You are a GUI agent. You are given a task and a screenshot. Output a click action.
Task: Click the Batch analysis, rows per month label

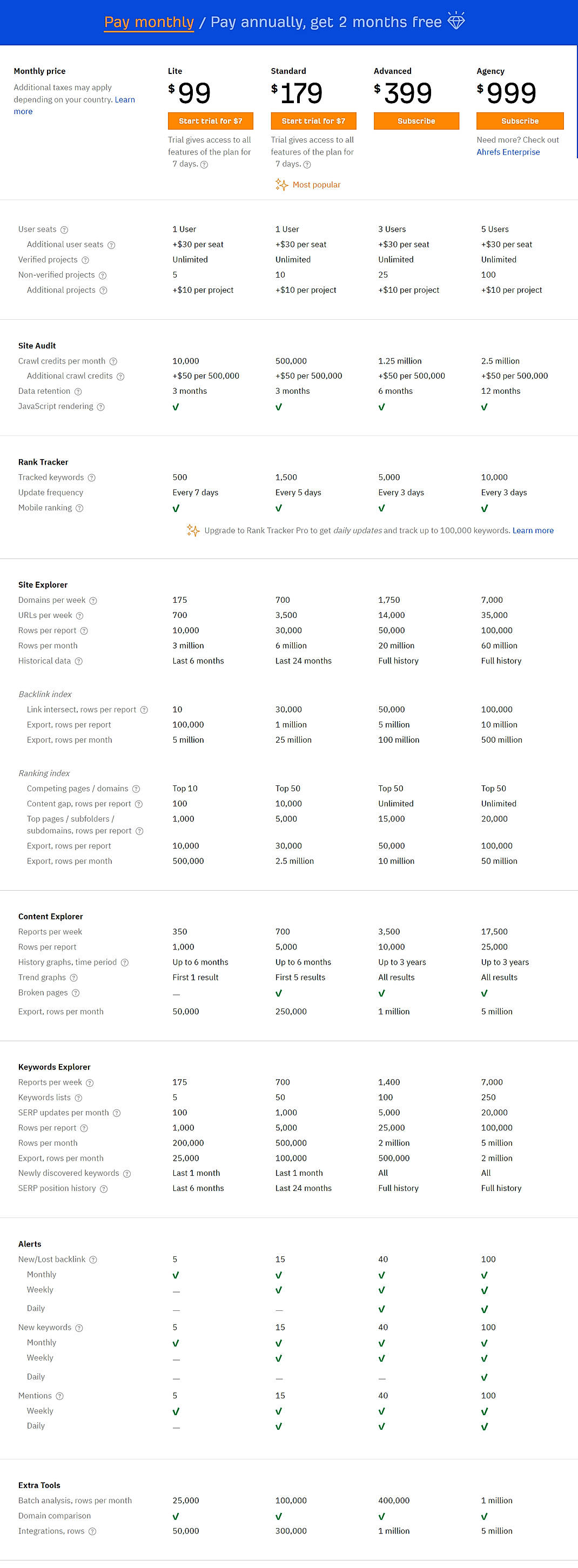[75, 1501]
